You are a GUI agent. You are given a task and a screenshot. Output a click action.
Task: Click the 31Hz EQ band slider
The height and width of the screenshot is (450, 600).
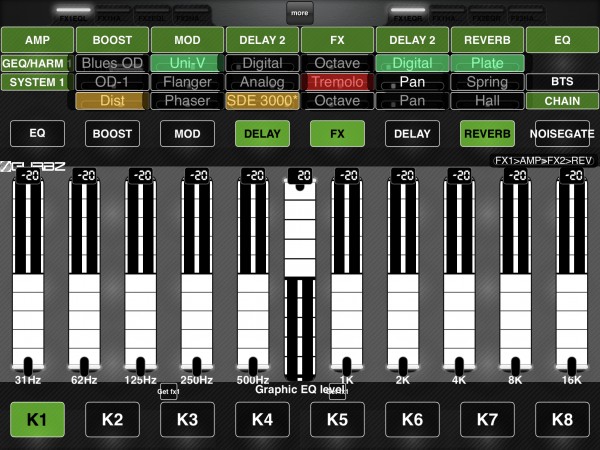click(28, 273)
